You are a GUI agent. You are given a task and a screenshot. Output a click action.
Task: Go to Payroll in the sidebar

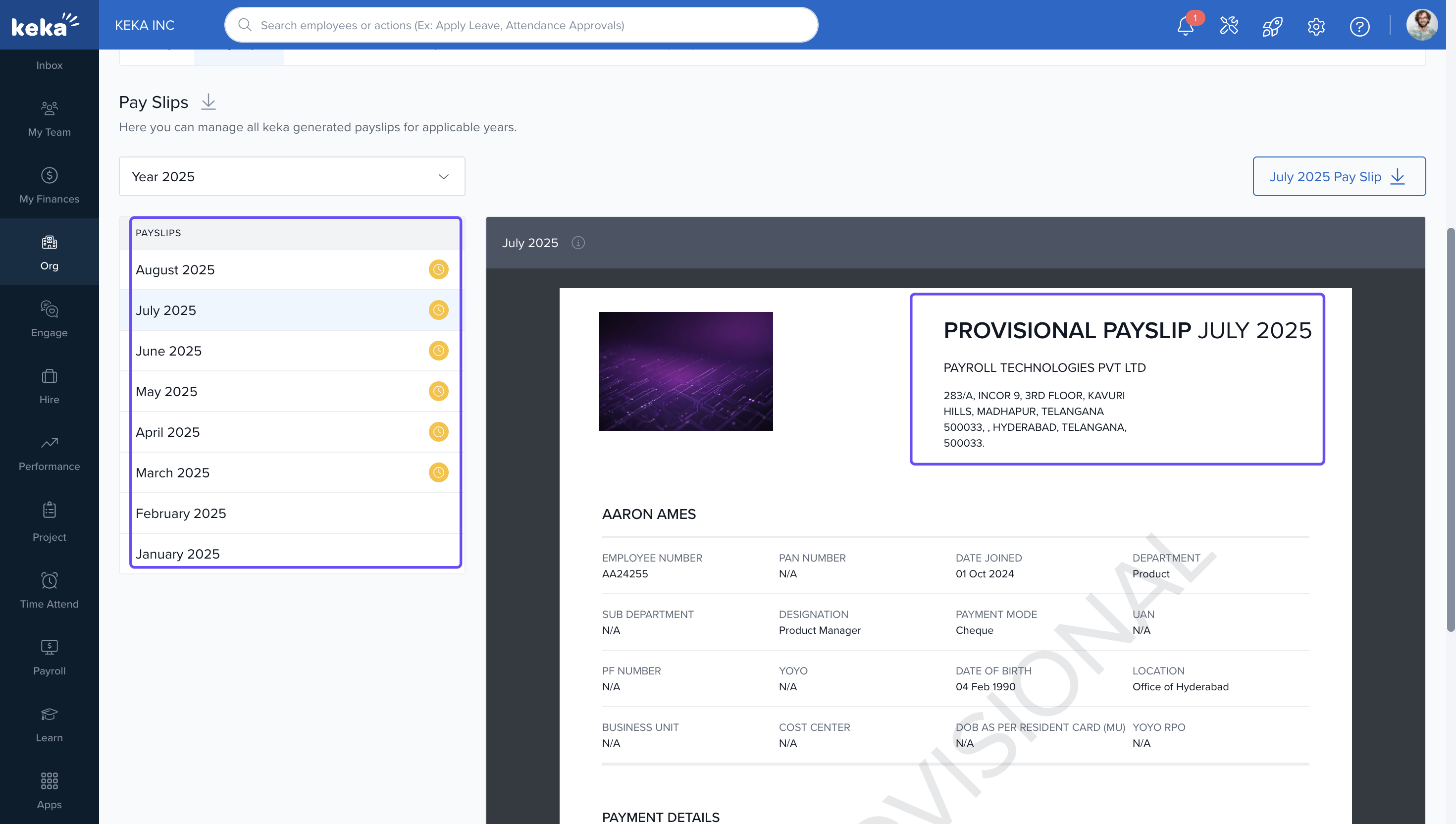click(49, 658)
